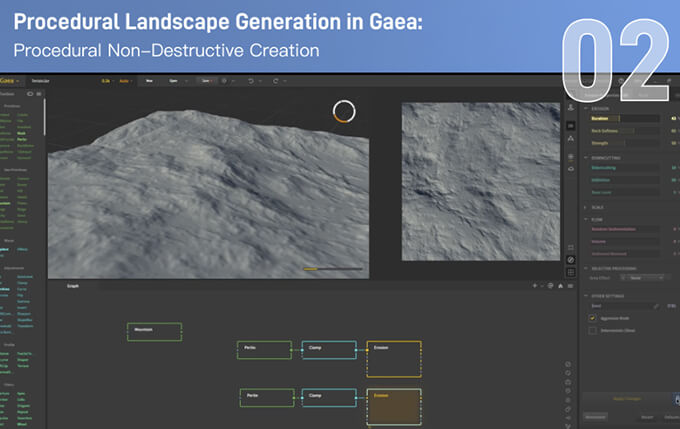680x429 pixels.
Task: Click the grid icon in side strip
Action: click(571, 272)
